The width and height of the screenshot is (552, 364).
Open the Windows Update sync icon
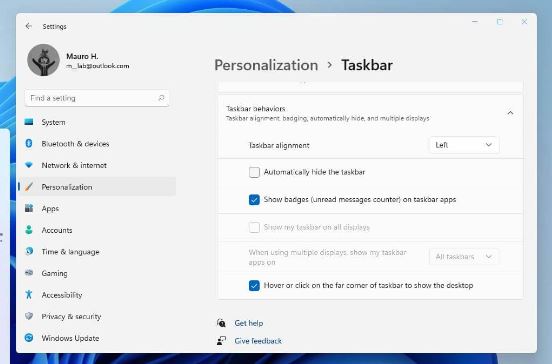29,338
